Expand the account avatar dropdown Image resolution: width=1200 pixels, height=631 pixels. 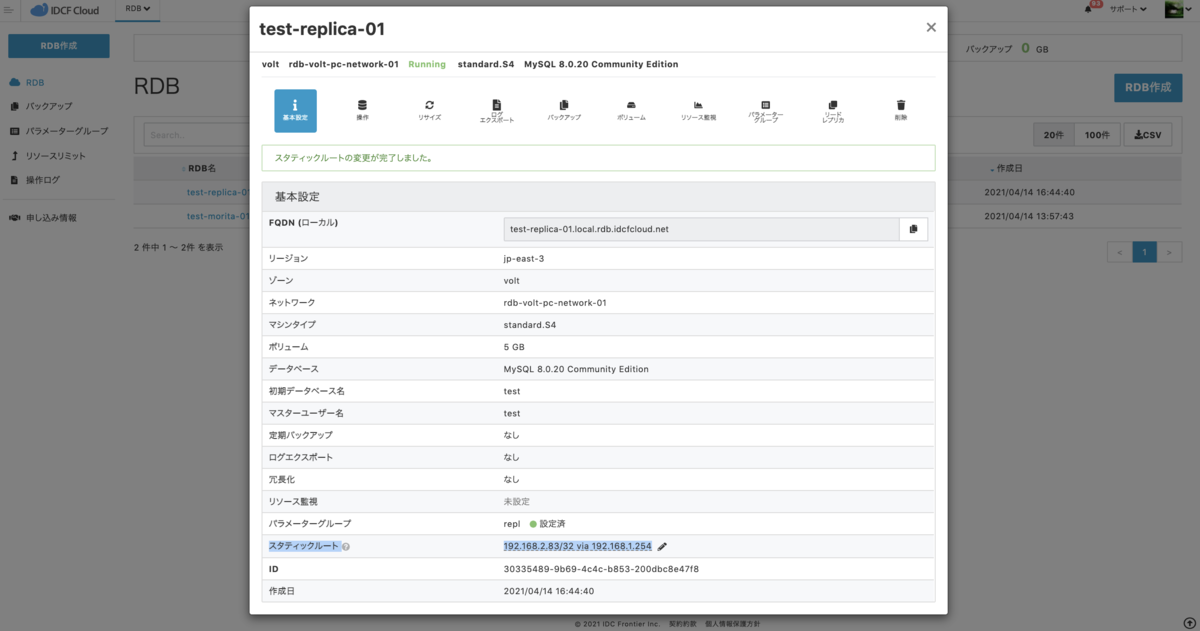[x=1174, y=10]
